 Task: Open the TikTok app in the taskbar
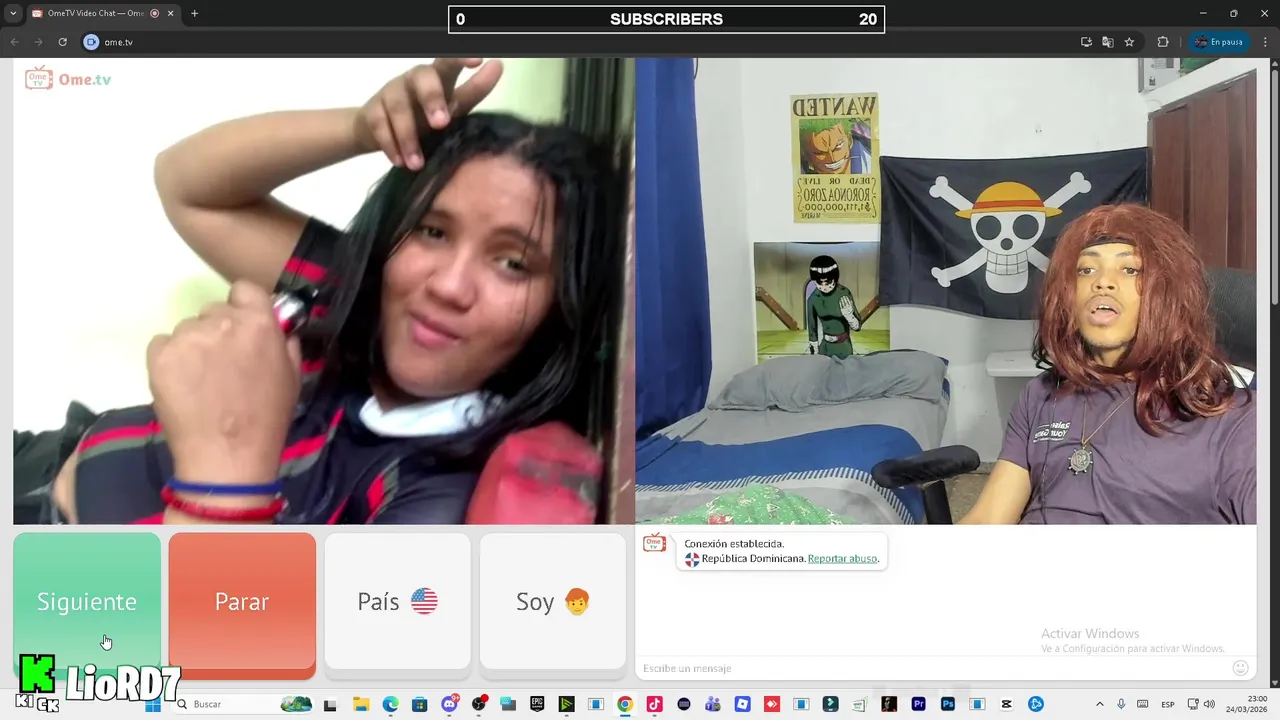(x=654, y=704)
